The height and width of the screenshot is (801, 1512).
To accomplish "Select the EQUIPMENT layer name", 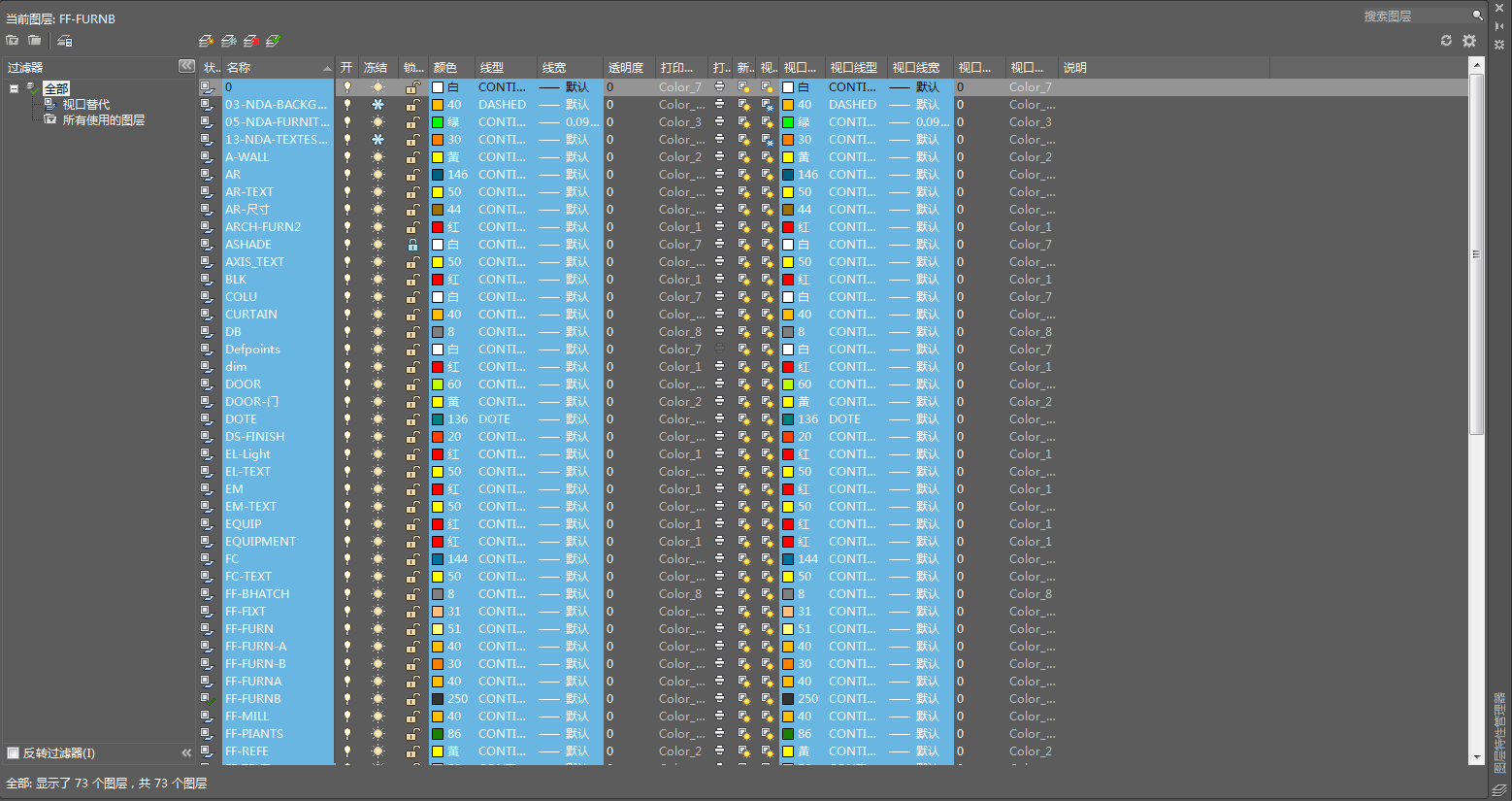I will [261, 542].
